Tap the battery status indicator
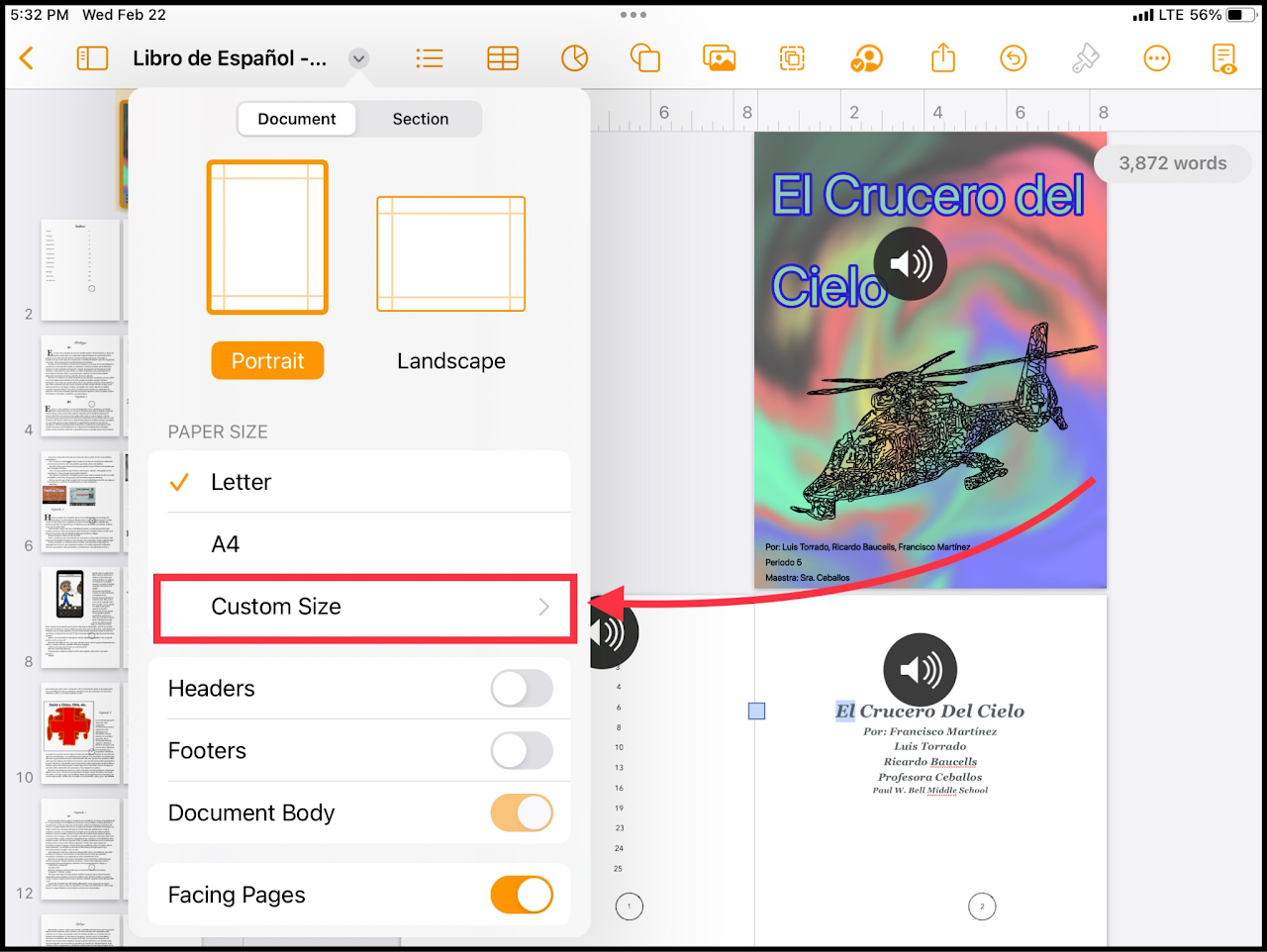1267x952 pixels. pos(1241,15)
